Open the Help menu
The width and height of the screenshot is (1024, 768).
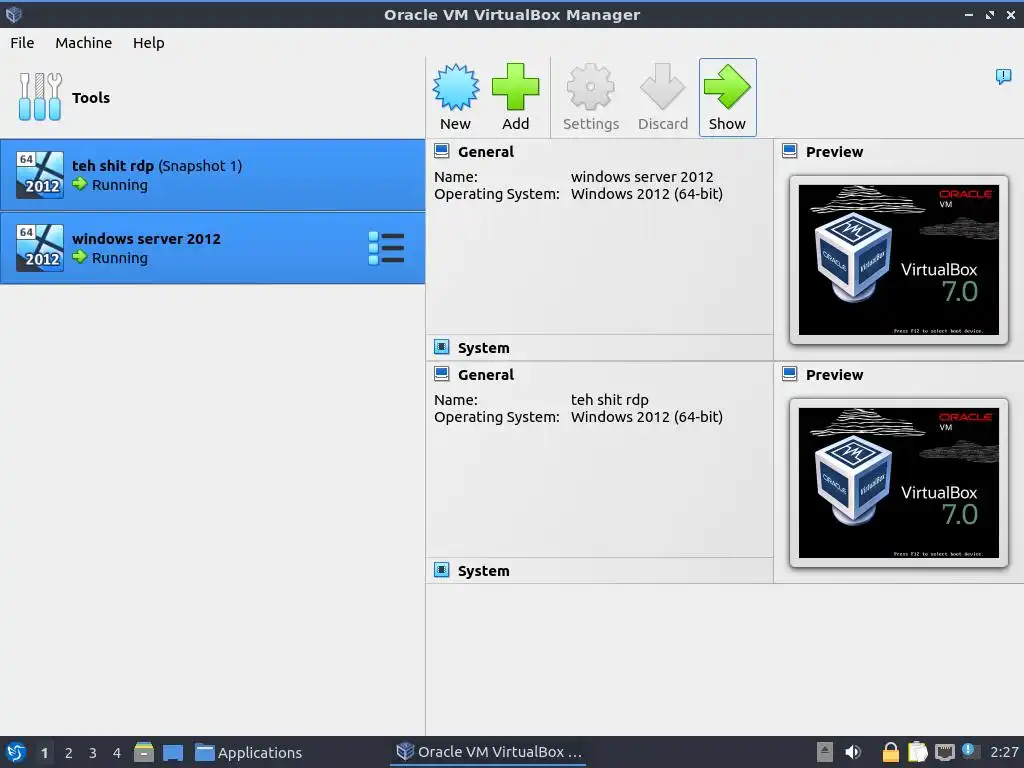(148, 42)
